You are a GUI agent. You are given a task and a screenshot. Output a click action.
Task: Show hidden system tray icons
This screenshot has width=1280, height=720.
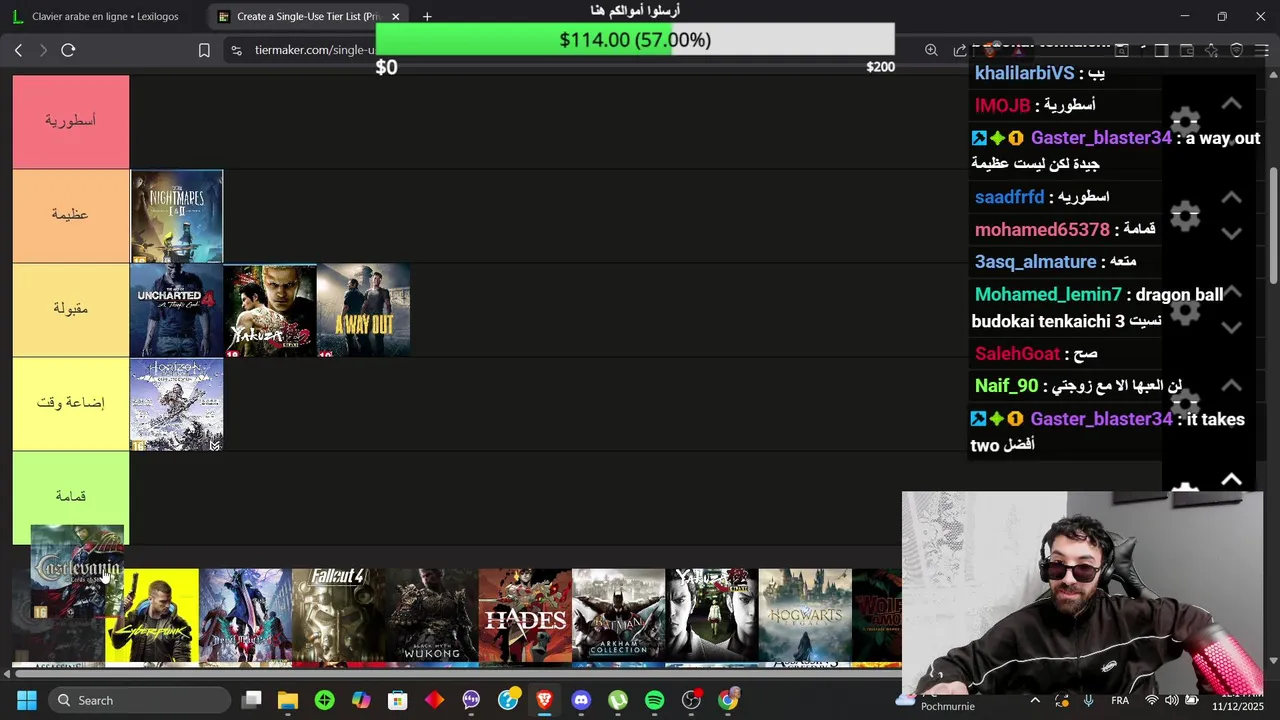1035,700
